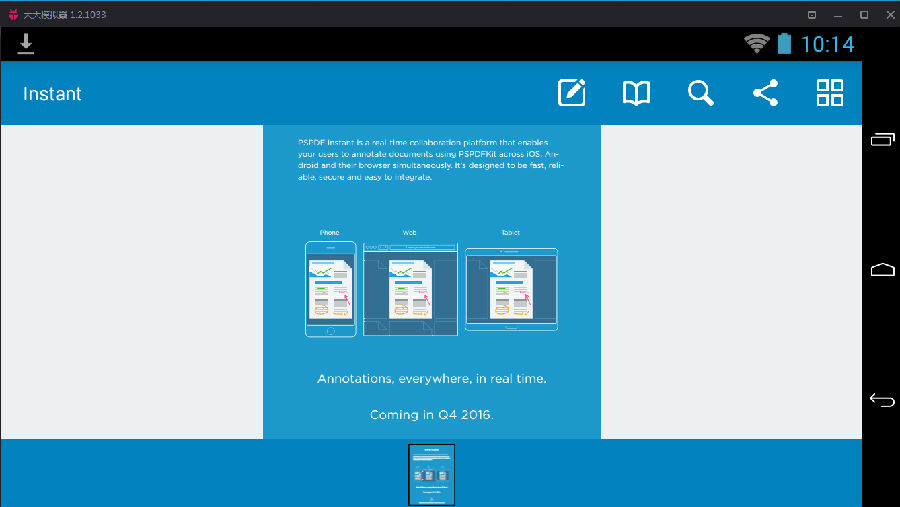Tap the 10:14 clock in status bar
This screenshot has width=900, height=507.
pyautogui.click(x=827, y=44)
